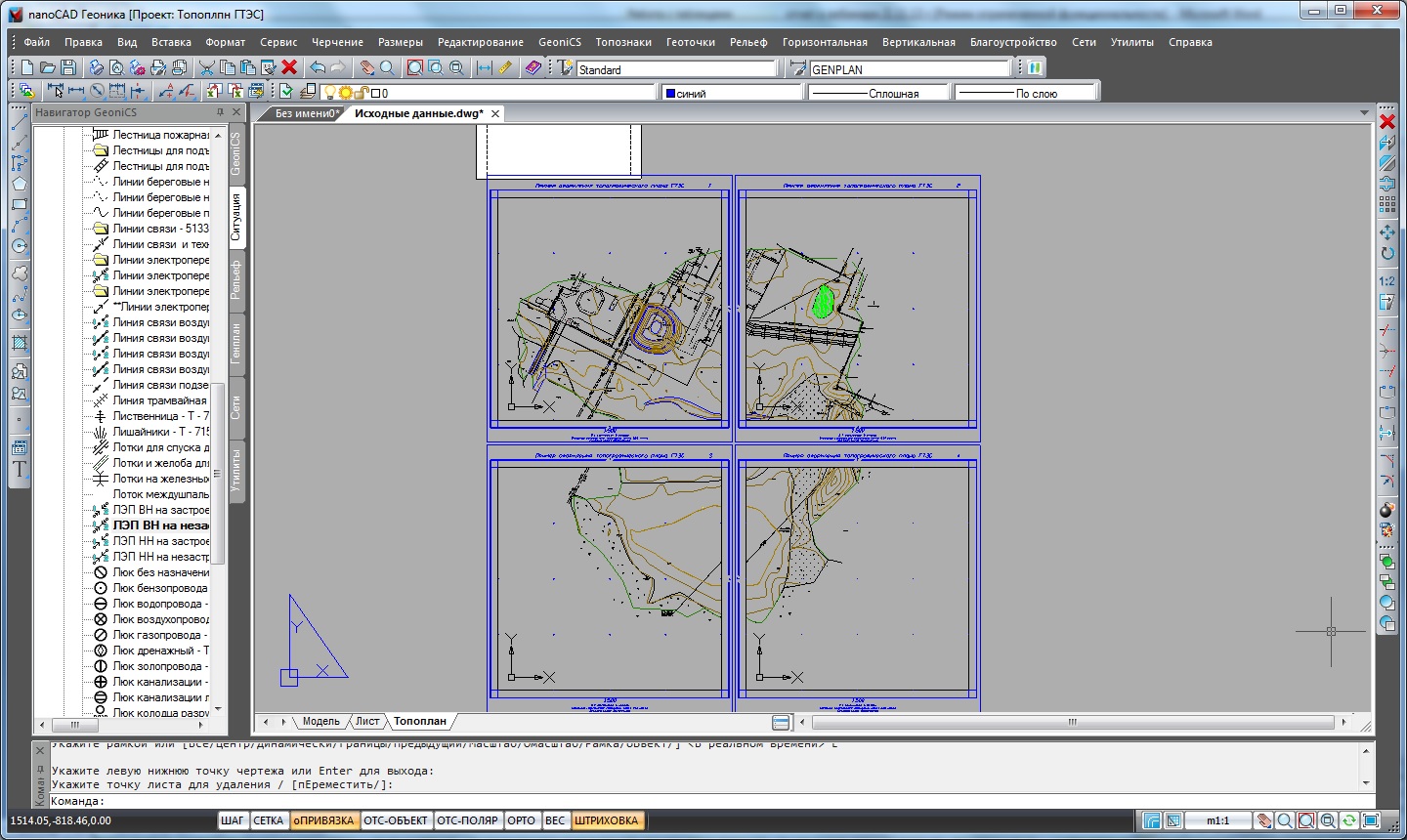Open the Файл menu
This screenshot has width=1407, height=840.
pyautogui.click(x=37, y=42)
